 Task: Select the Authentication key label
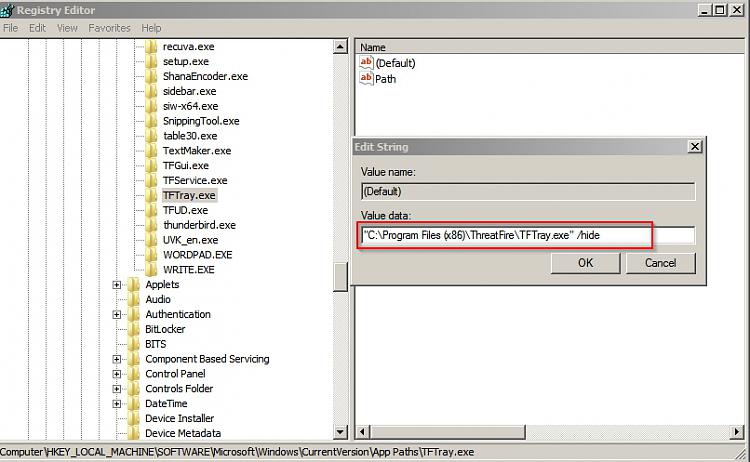point(178,314)
